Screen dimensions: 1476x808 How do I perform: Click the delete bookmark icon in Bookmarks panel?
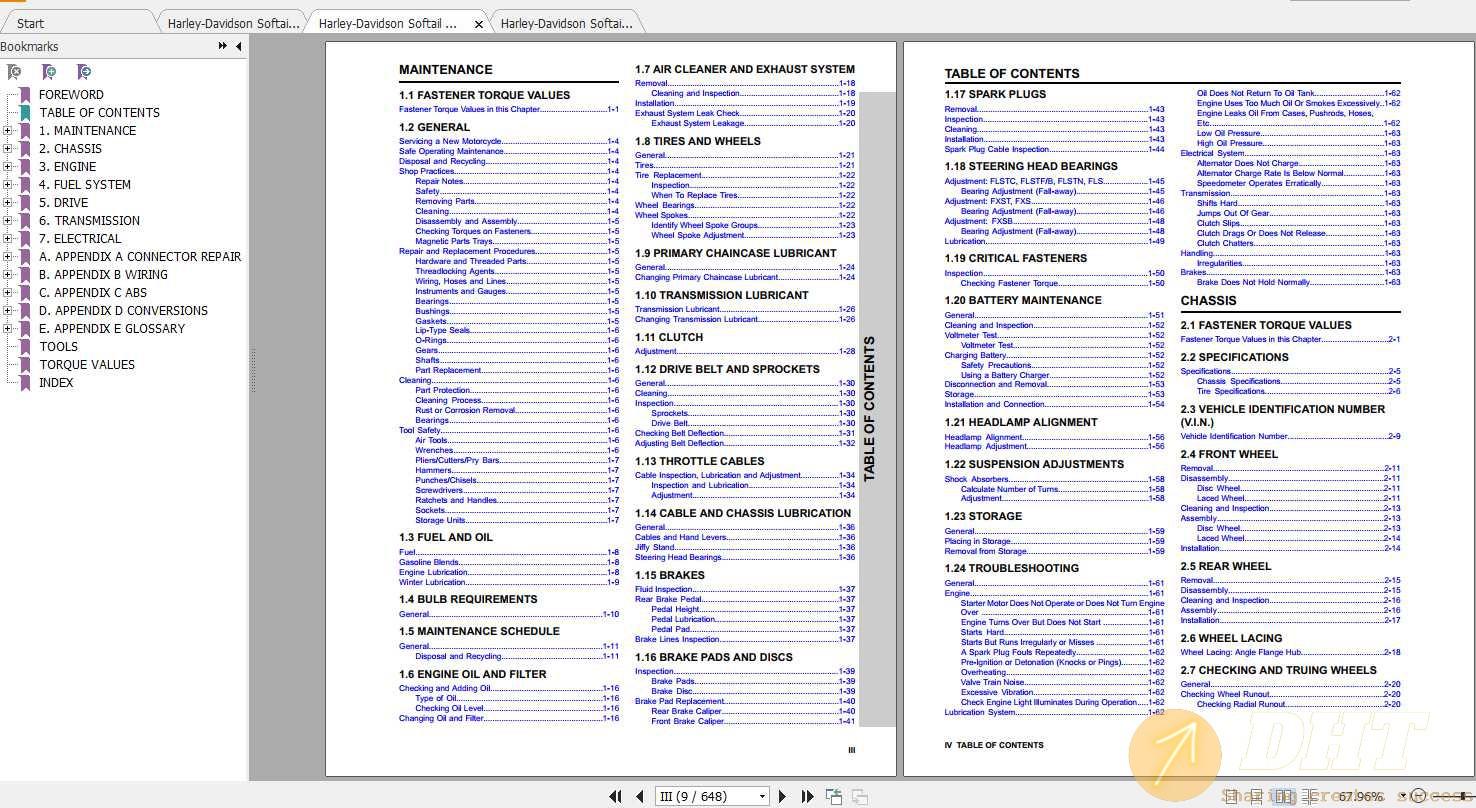point(14,72)
